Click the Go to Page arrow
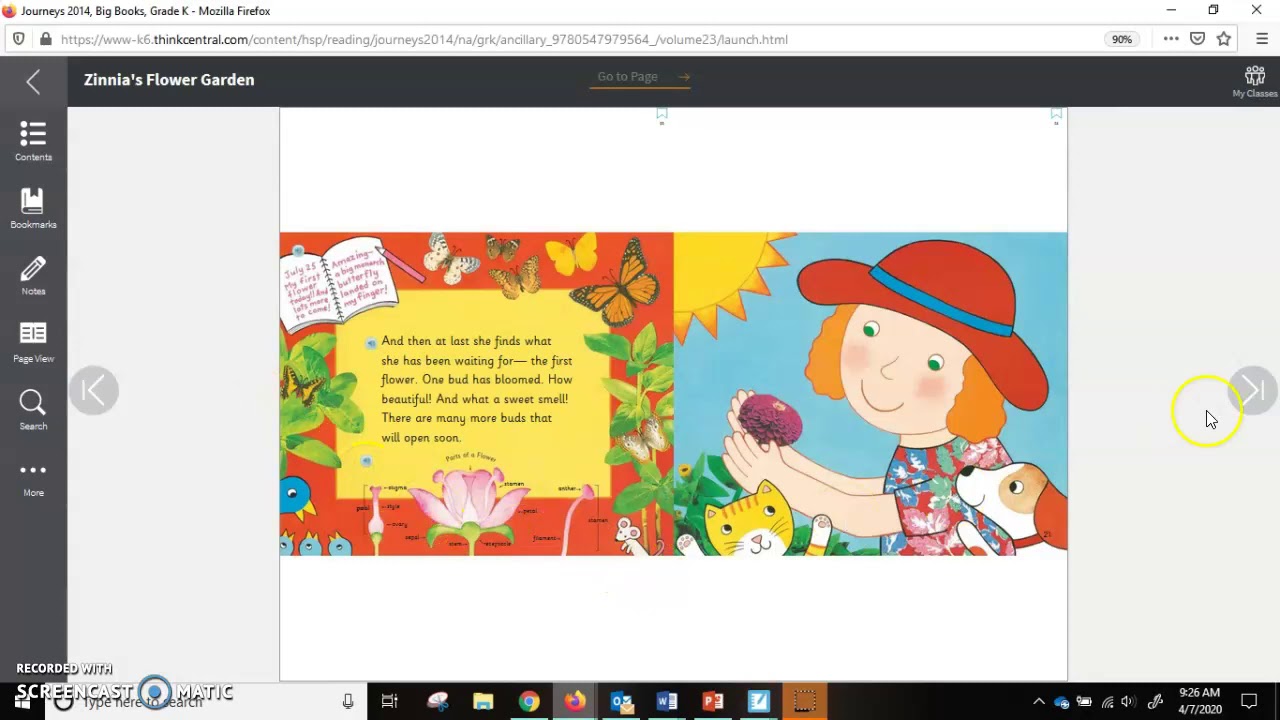This screenshot has height=720, width=1280. [684, 77]
